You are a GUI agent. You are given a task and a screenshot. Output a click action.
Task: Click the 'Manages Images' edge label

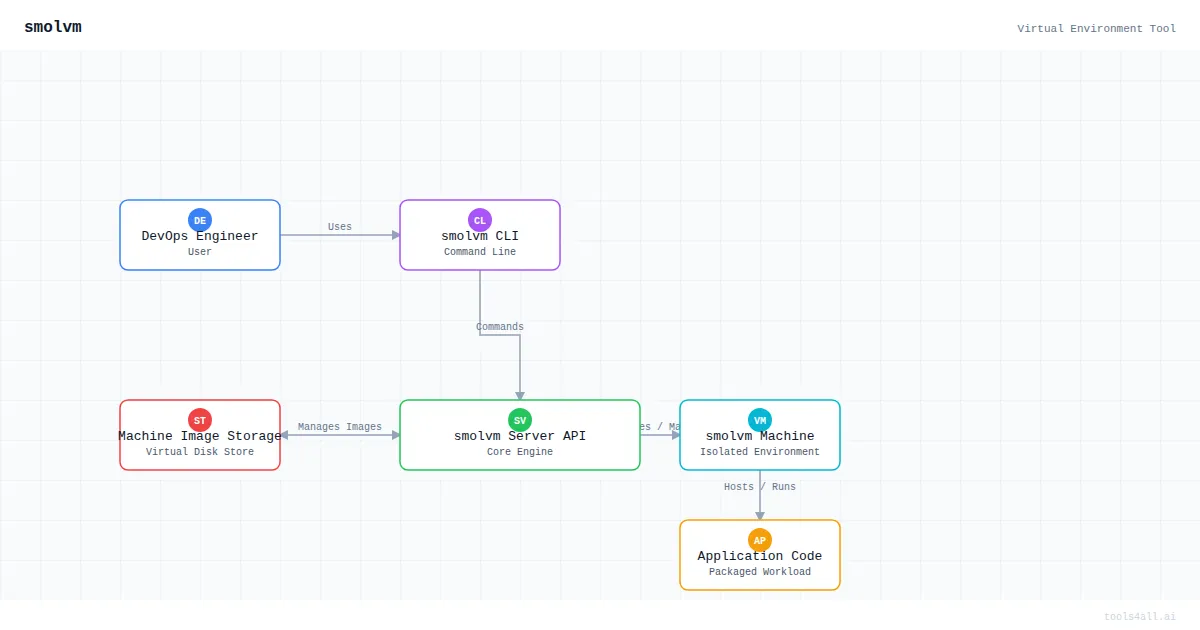340,427
